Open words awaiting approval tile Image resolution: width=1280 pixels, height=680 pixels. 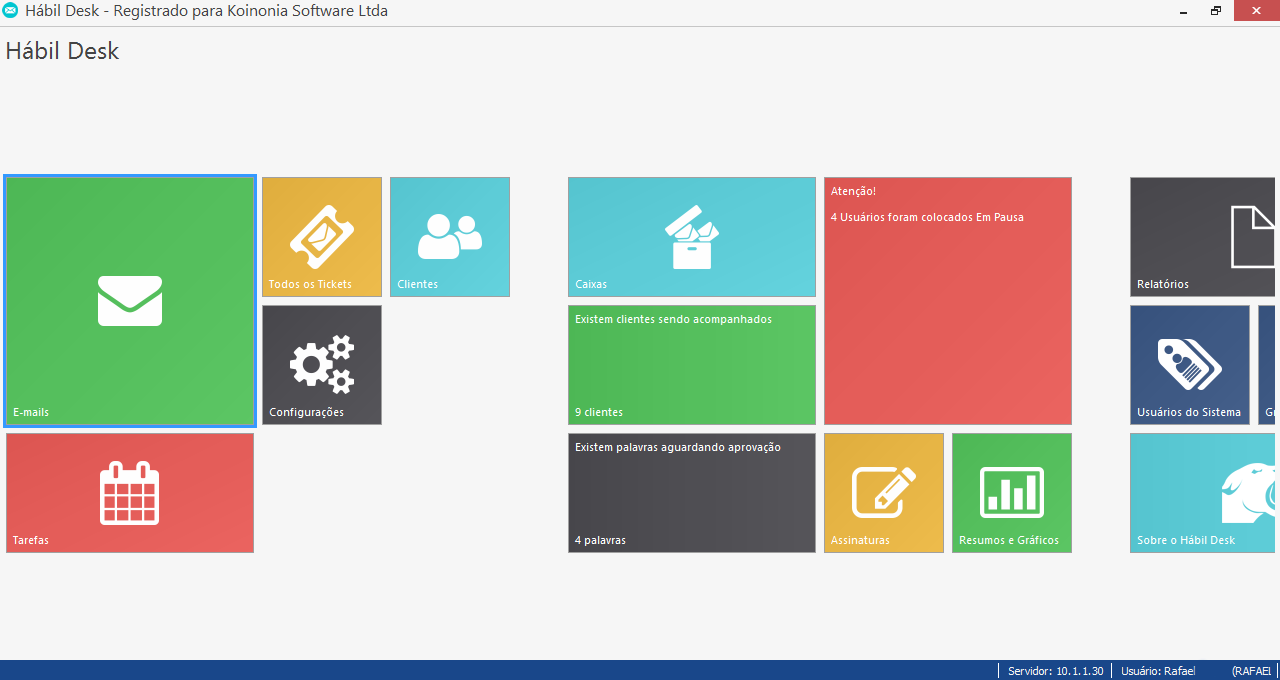[692, 493]
